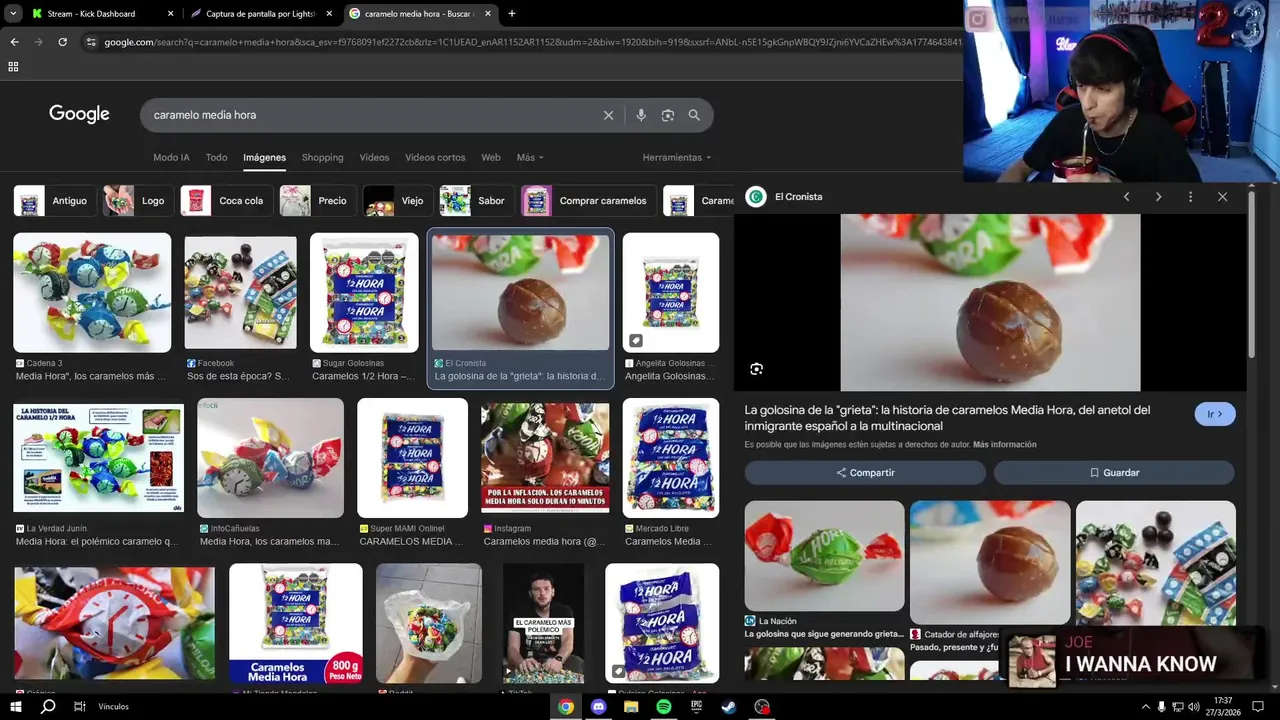This screenshot has height=720, width=1280.
Task: Filter images by Coca cola chip
Action: click(x=227, y=200)
